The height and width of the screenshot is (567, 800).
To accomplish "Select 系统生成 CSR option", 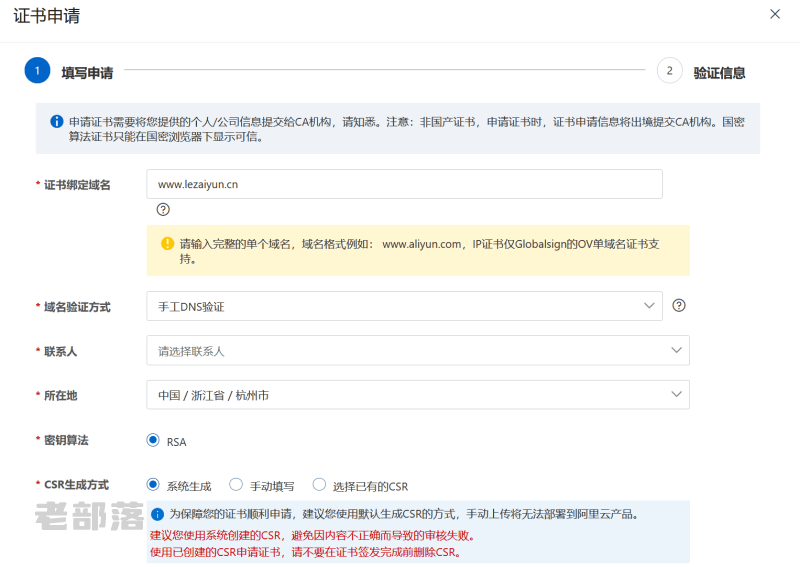I will [x=153, y=484].
